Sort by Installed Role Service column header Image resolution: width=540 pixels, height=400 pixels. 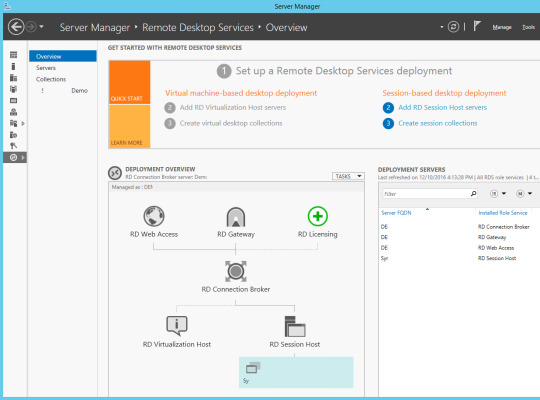[x=503, y=213]
